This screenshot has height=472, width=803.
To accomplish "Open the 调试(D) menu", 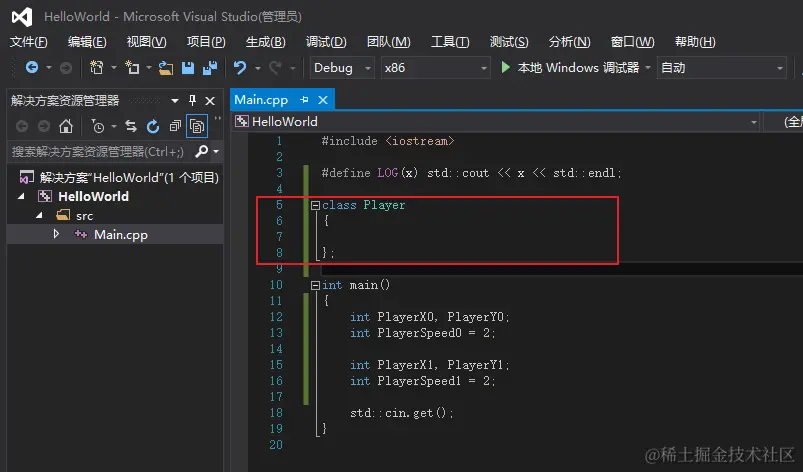I will [326, 41].
